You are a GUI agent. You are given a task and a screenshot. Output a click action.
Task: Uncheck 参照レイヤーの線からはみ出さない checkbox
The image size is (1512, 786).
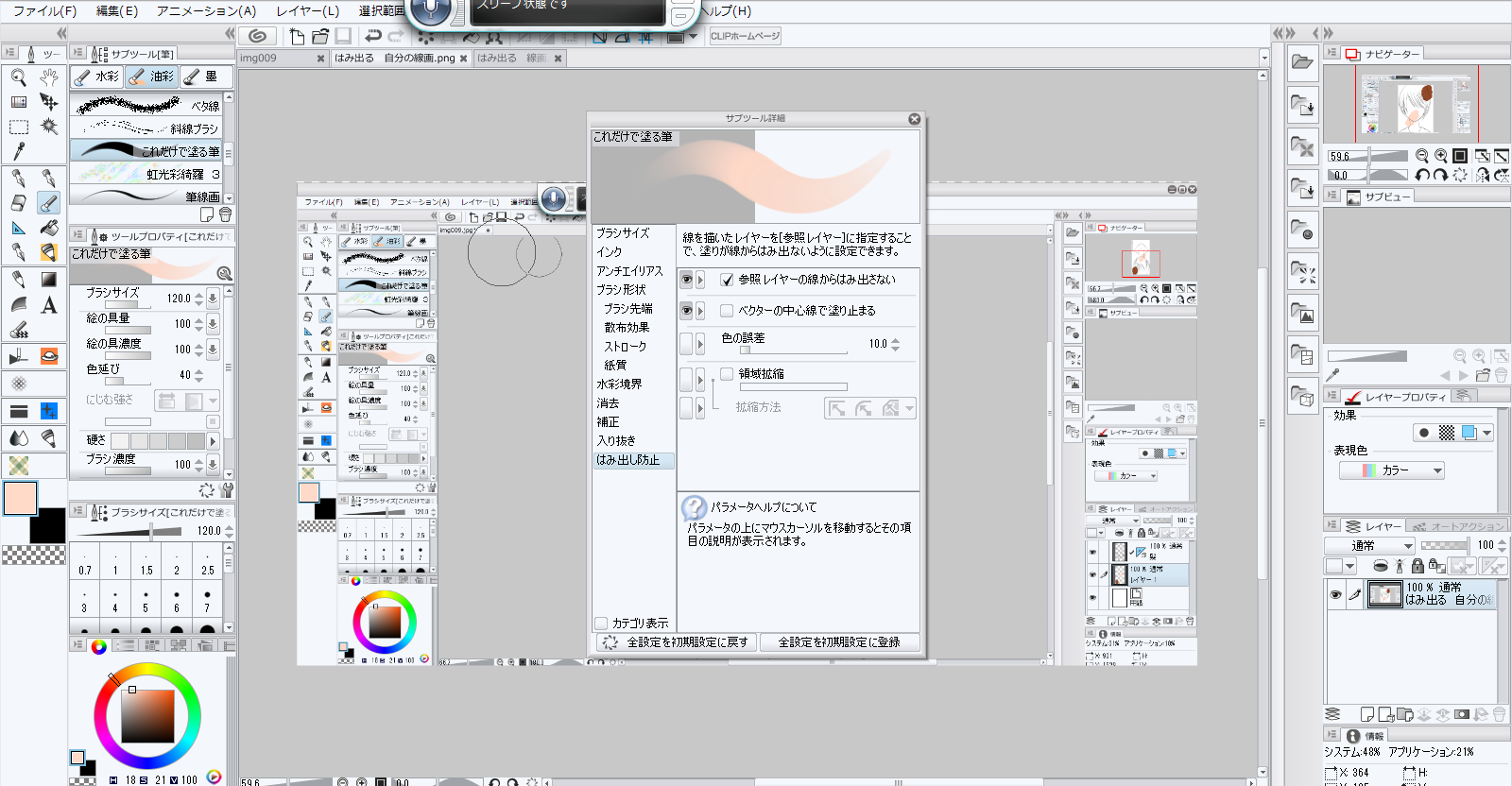[727, 280]
